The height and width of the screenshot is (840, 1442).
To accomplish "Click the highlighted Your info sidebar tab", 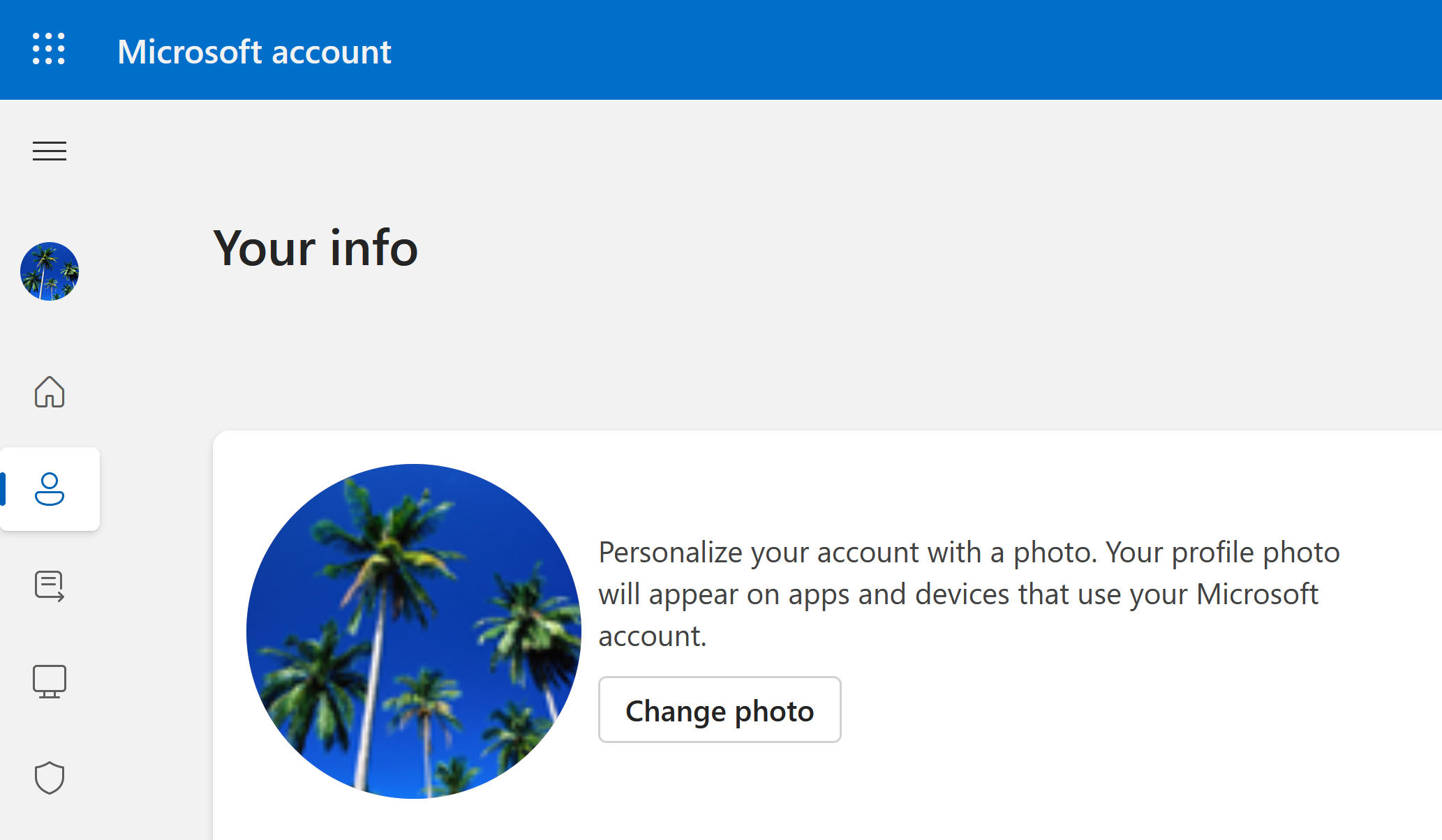I will pos(50,489).
